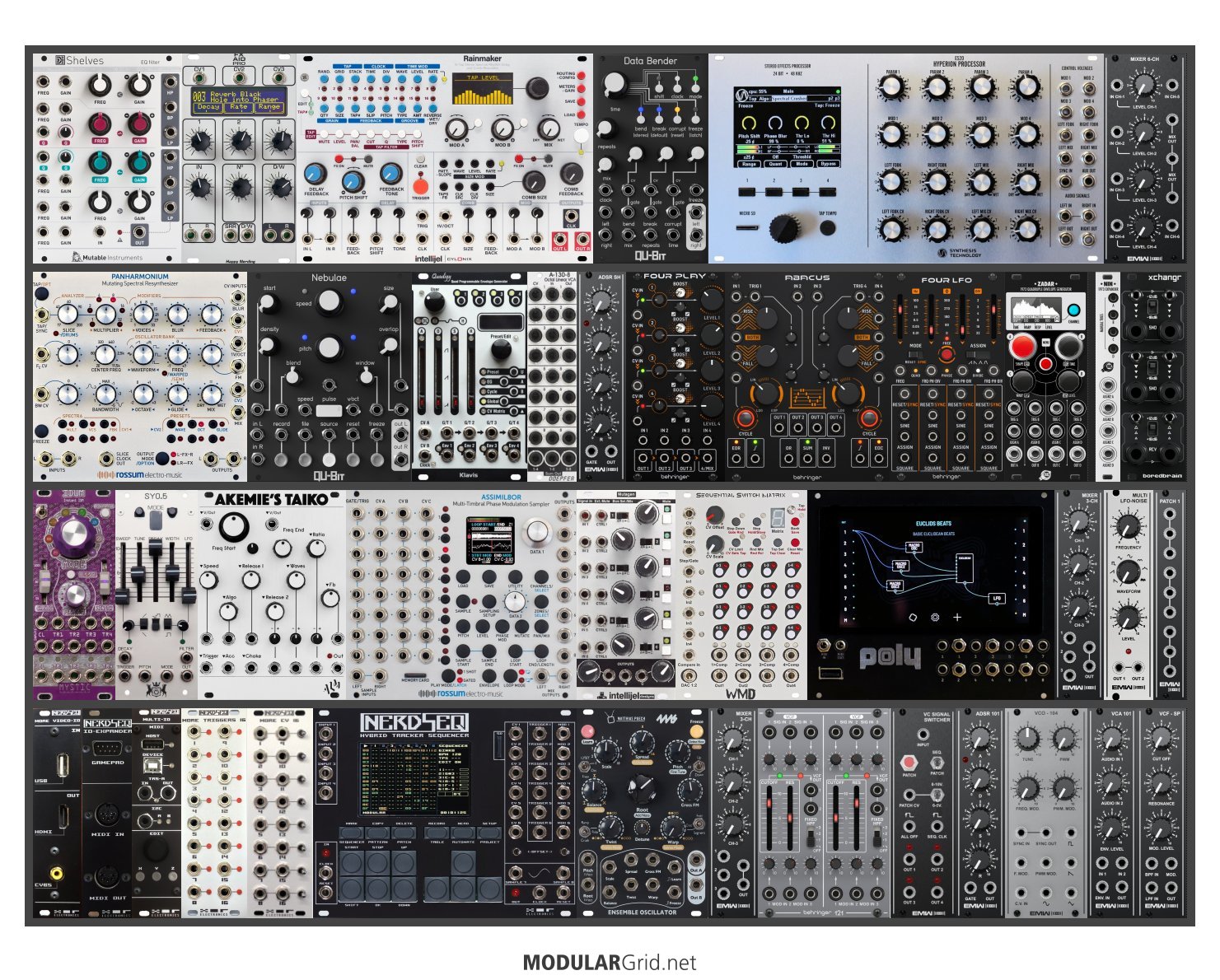Open the MODULARGrid.net link

(610, 962)
